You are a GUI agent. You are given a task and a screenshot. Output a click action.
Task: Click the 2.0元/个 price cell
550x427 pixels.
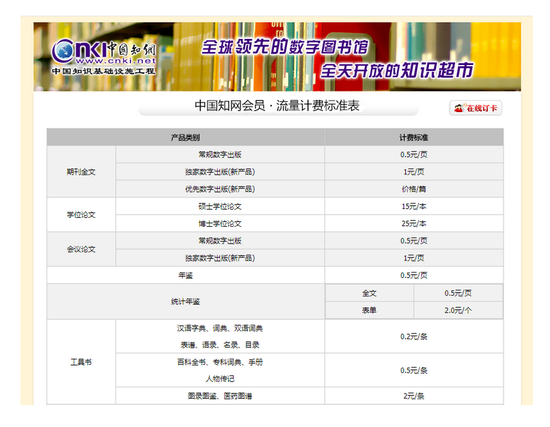tap(458, 311)
